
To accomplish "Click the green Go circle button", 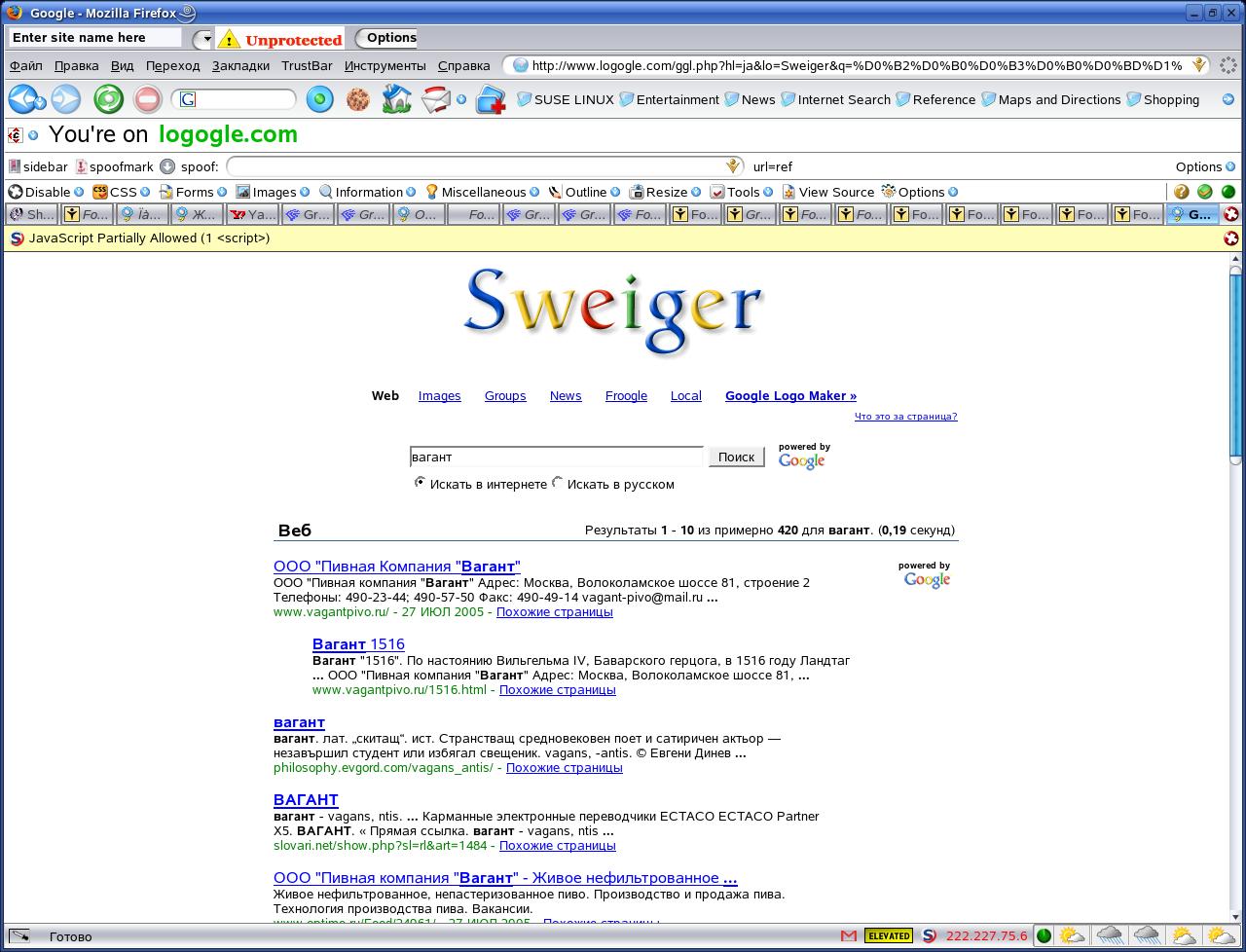I will click(319, 99).
